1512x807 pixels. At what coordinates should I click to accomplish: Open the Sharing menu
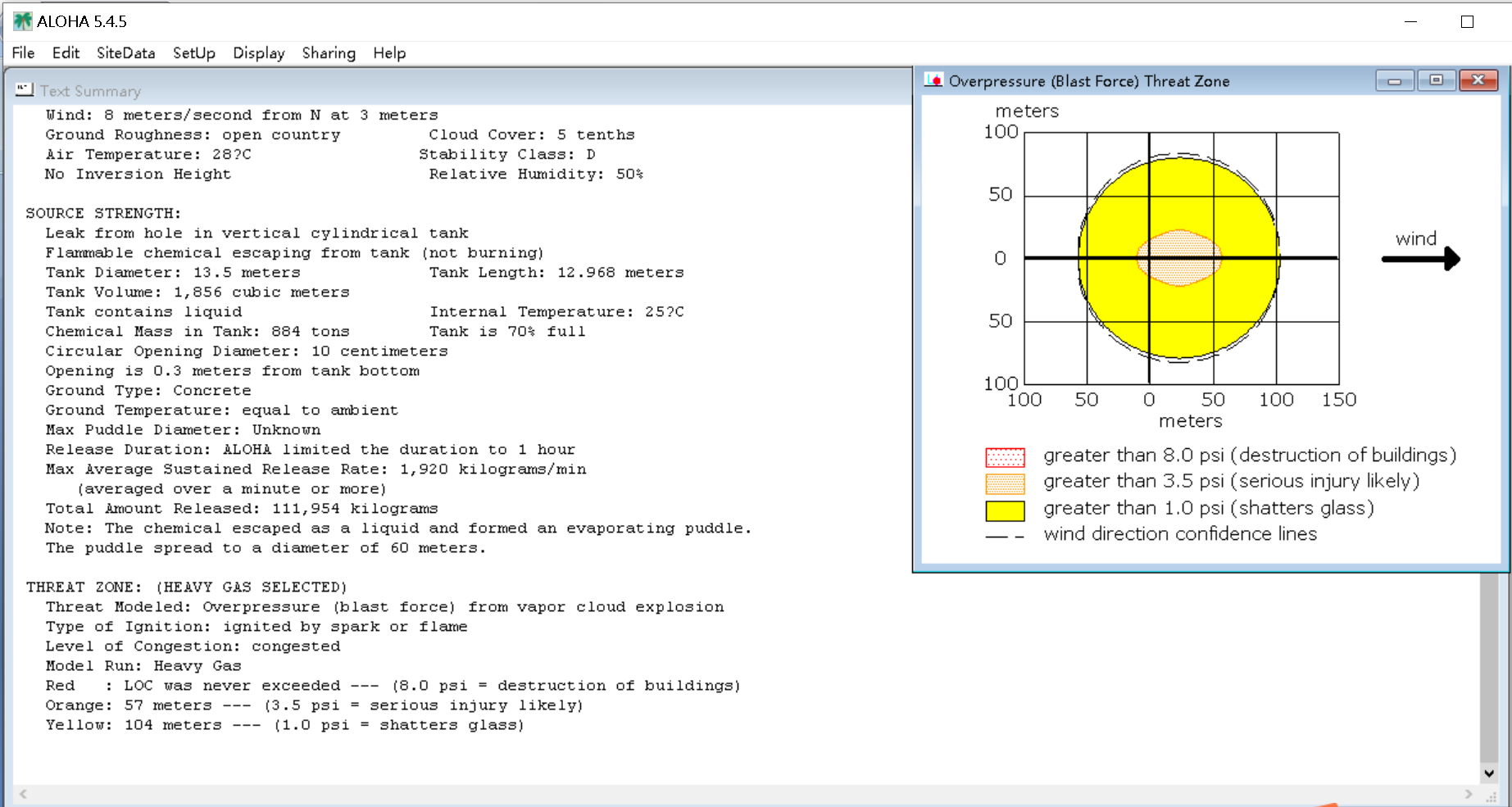pyautogui.click(x=329, y=53)
